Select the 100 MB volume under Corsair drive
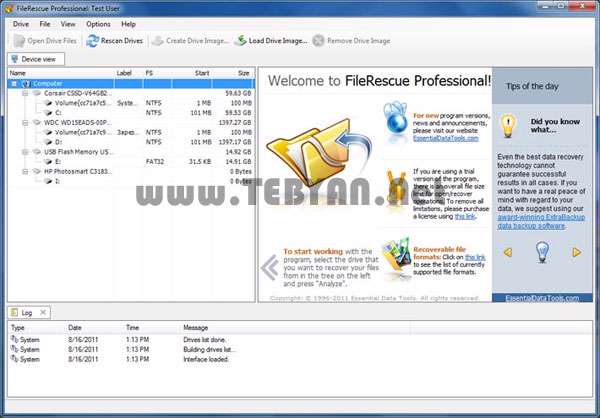600x418 pixels. point(131,103)
